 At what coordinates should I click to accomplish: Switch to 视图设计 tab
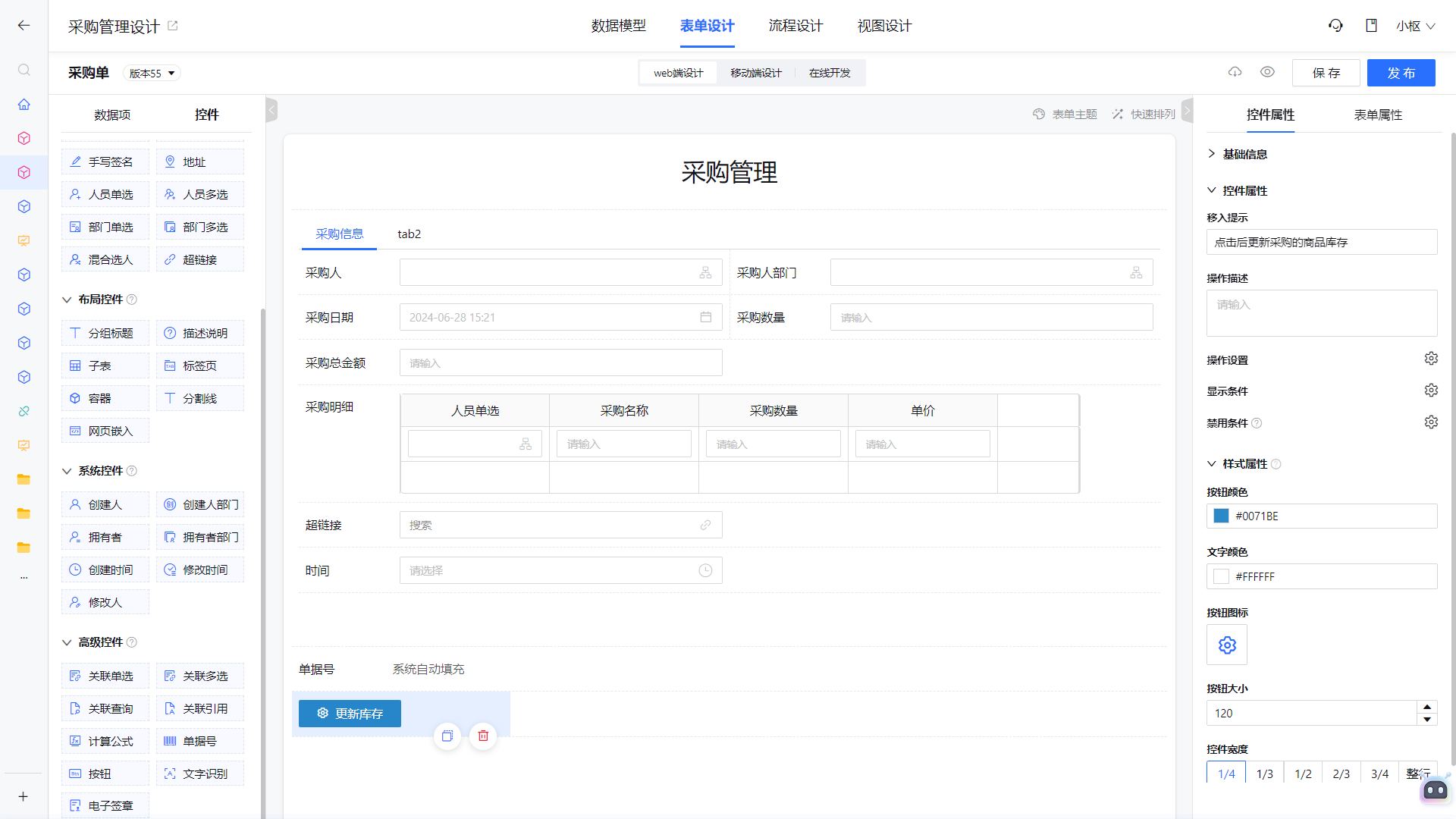(x=884, y=26)
